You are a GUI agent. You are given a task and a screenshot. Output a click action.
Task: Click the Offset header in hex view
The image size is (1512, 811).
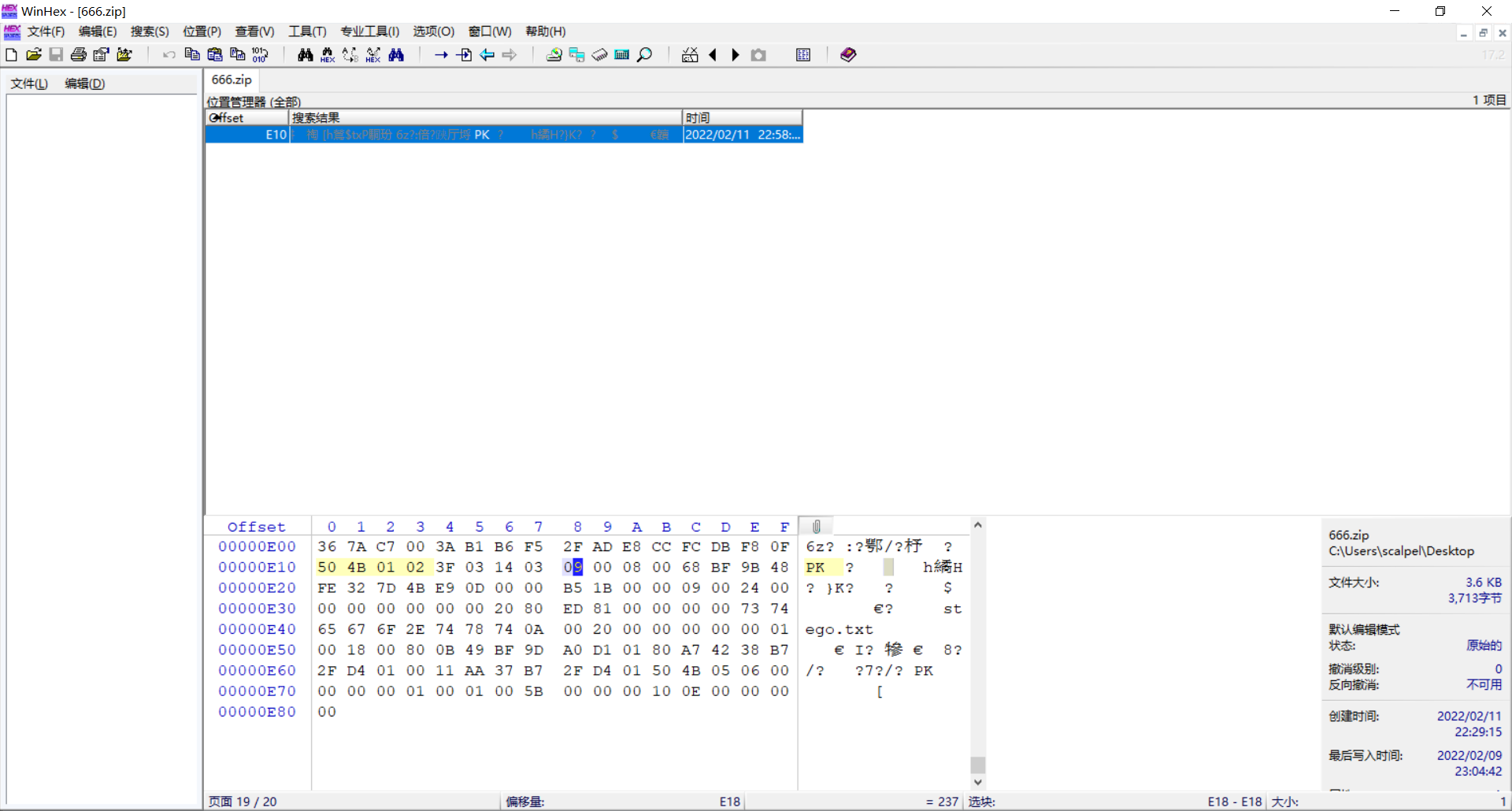pyautogui.click(x=257, y=527)
